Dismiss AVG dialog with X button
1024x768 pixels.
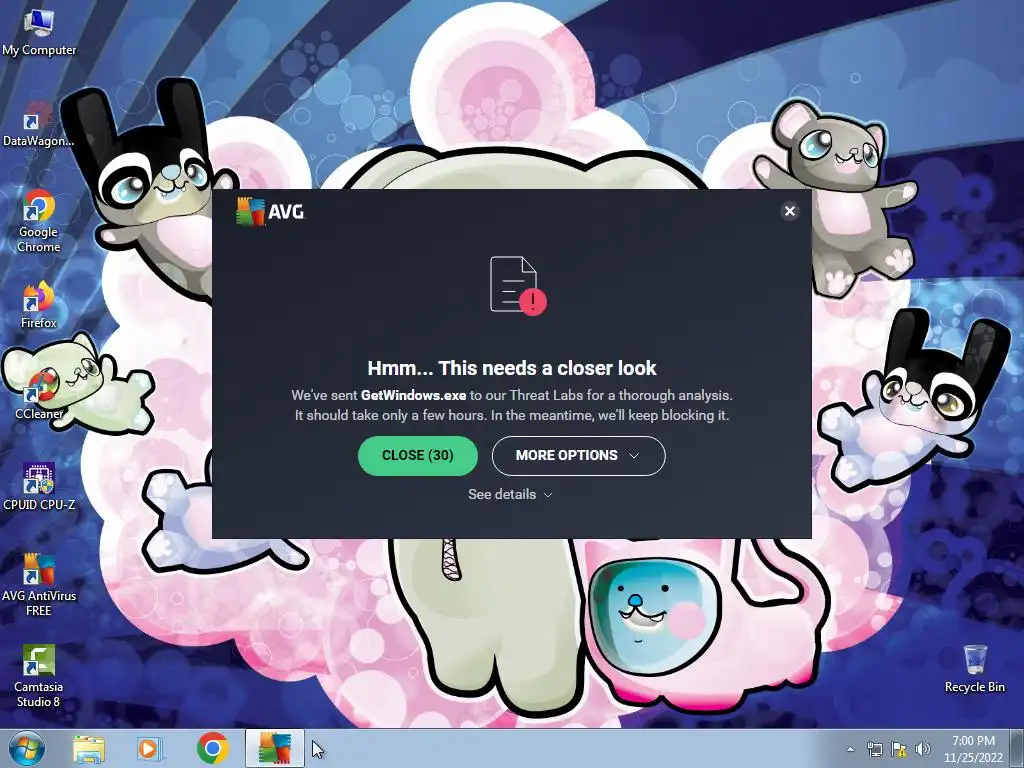coord(790,211)
